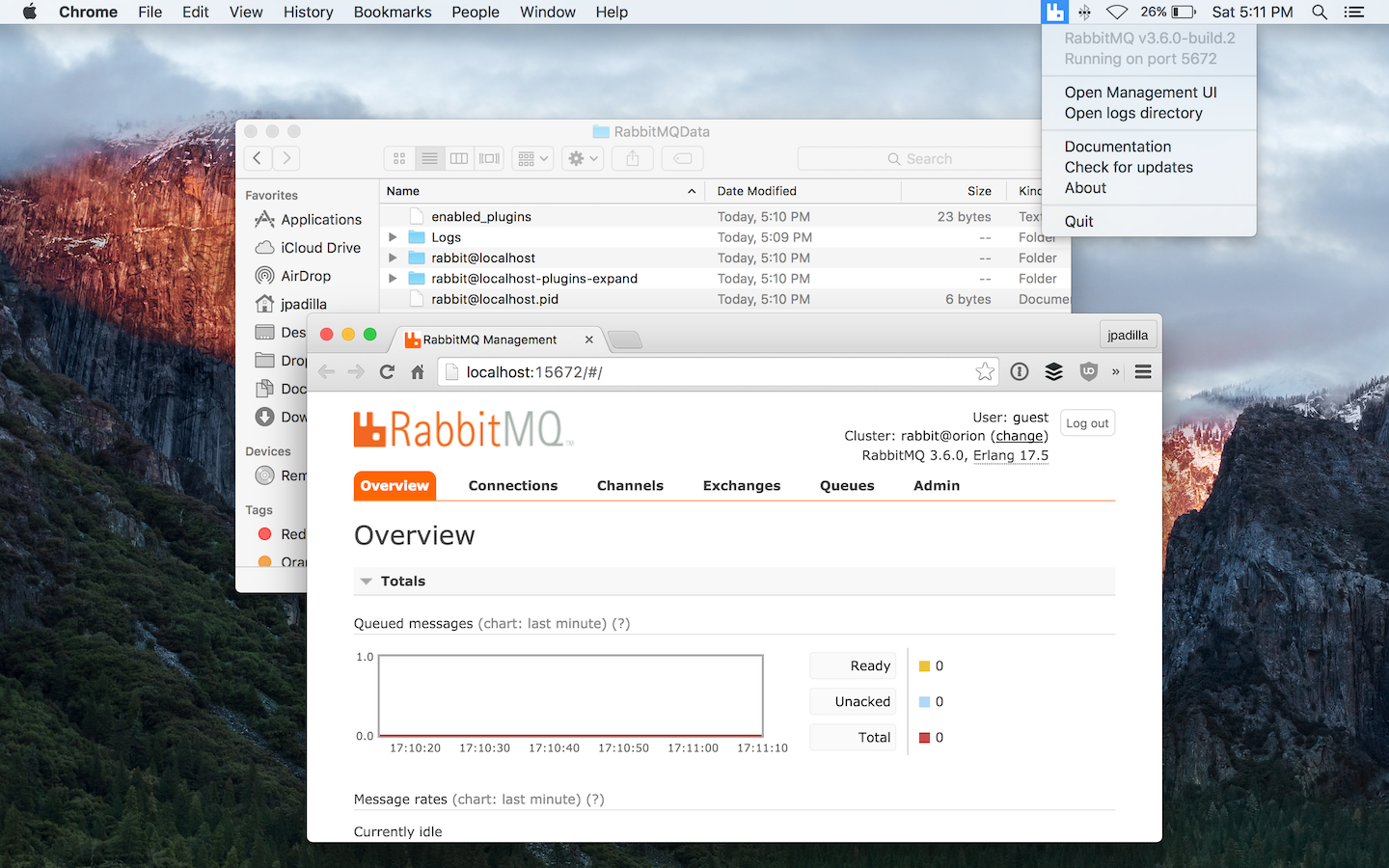Click the Finder Search field

(921, 158)
